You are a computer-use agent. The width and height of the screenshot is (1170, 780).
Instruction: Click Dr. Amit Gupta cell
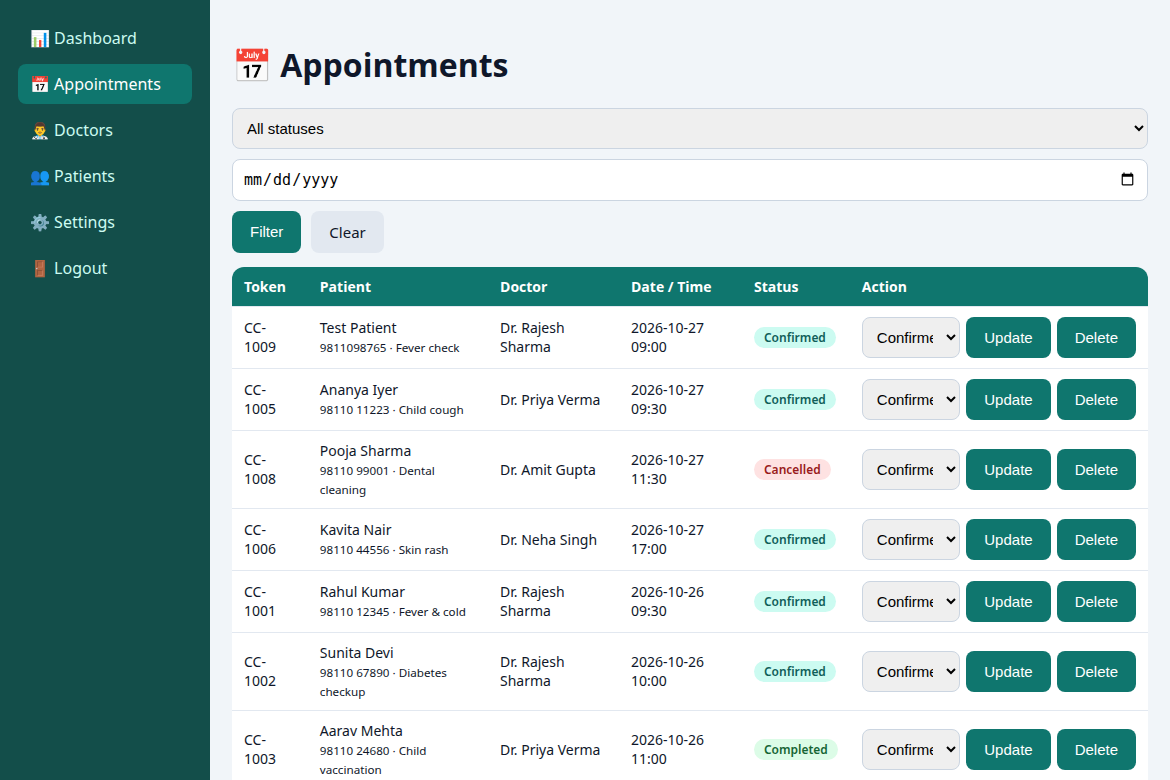tap(548, 470)
